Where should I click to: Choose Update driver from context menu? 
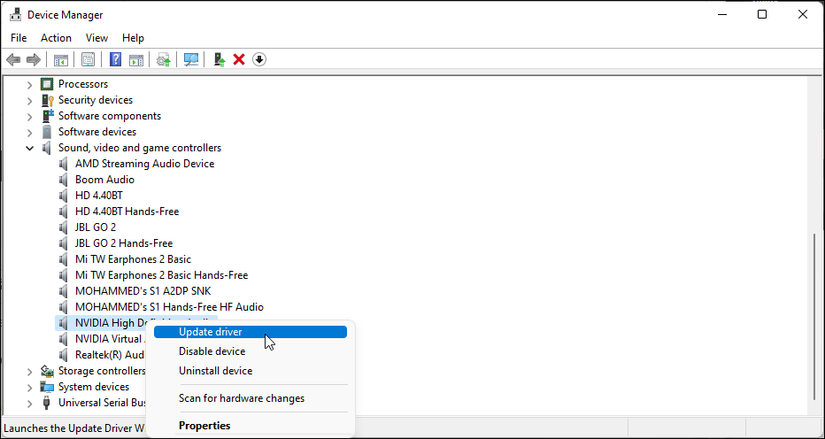[250, 332]
